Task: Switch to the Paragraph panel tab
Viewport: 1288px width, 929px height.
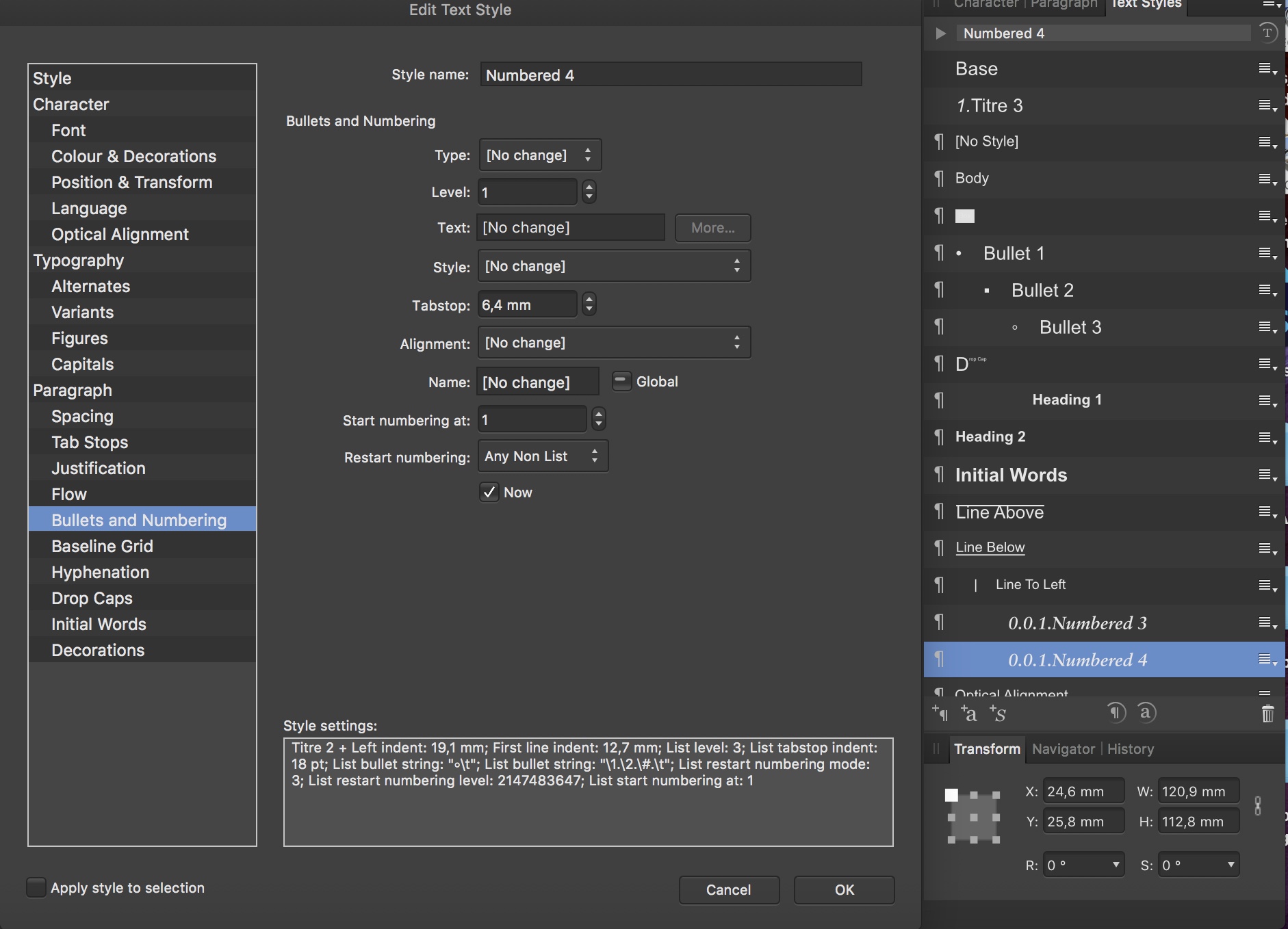Action: pyautogui.click(x=1064, y=4)
